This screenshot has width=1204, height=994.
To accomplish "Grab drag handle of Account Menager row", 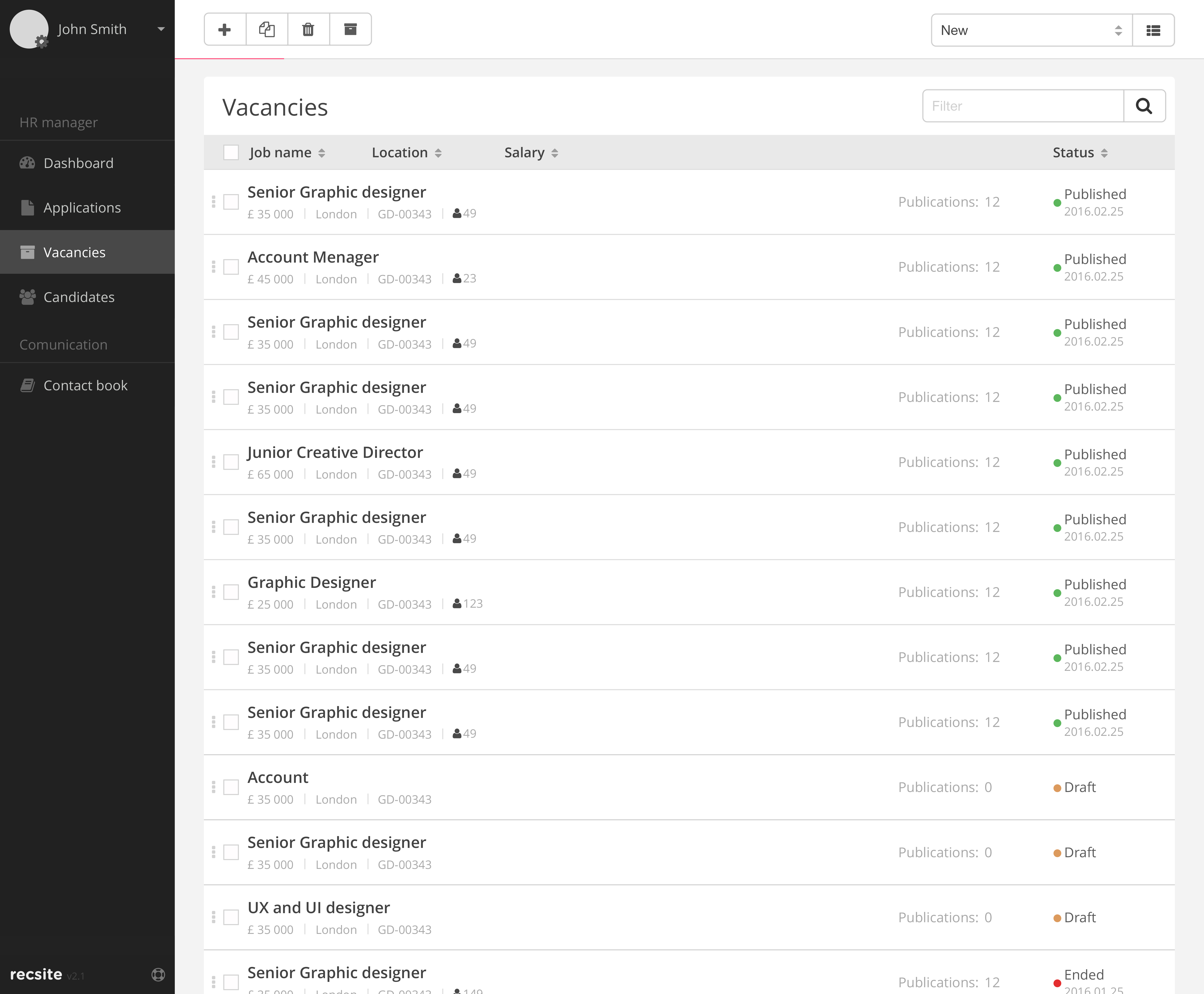I will [214, 267].
